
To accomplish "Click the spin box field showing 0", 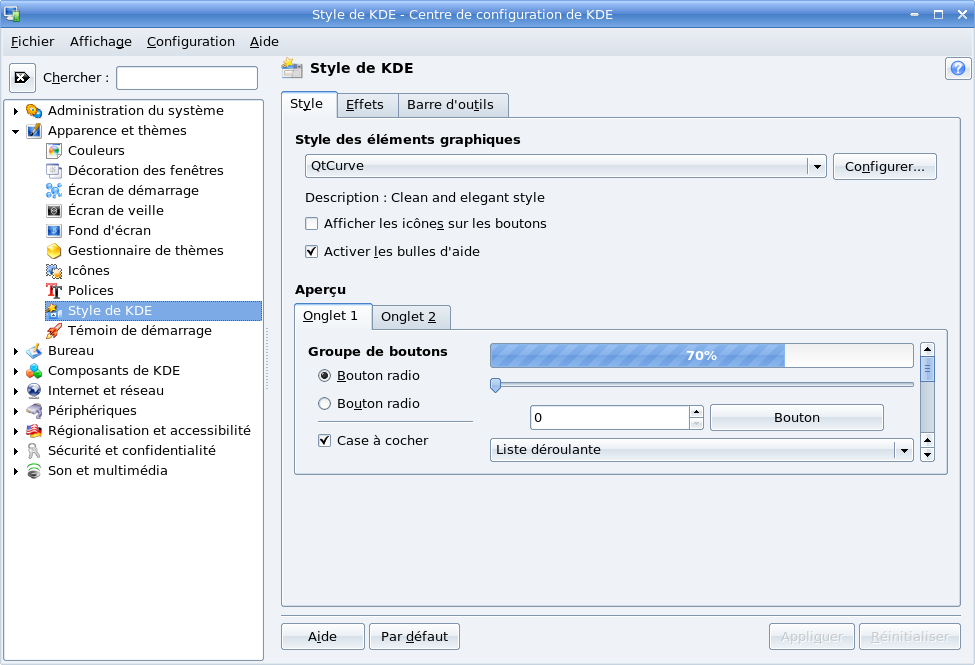I will (610, 417).
